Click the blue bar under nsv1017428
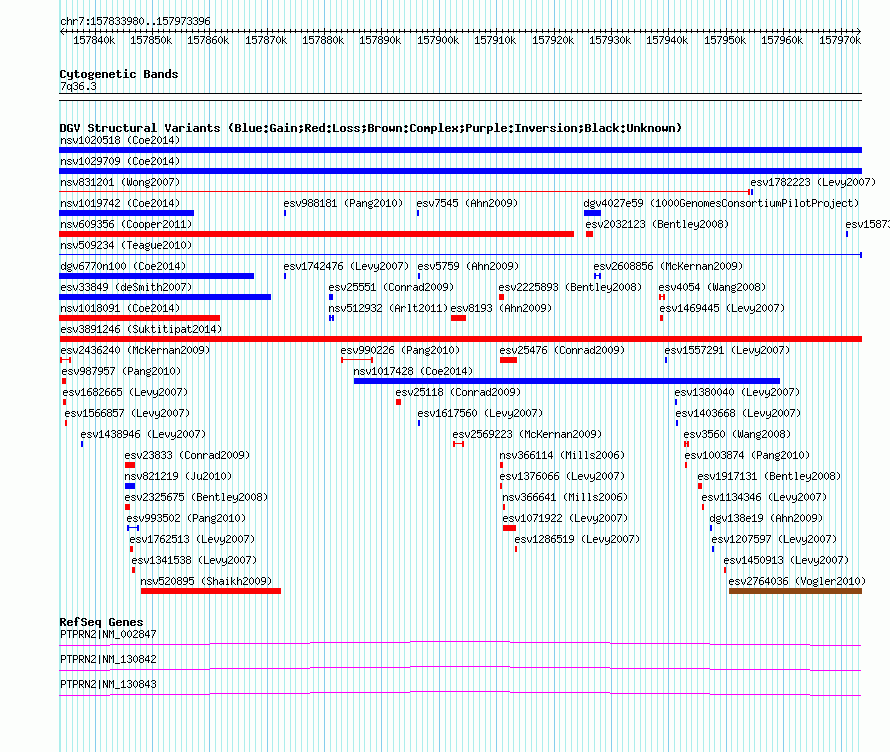 [566, 381]
